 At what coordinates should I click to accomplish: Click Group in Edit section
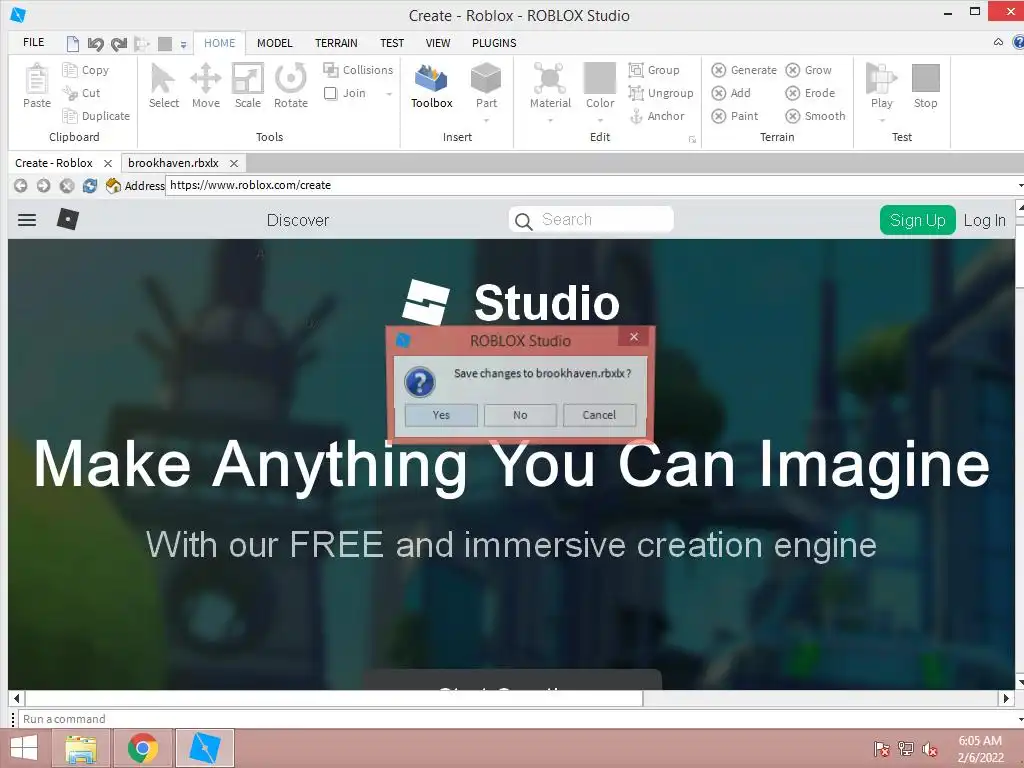click(654, 70)
